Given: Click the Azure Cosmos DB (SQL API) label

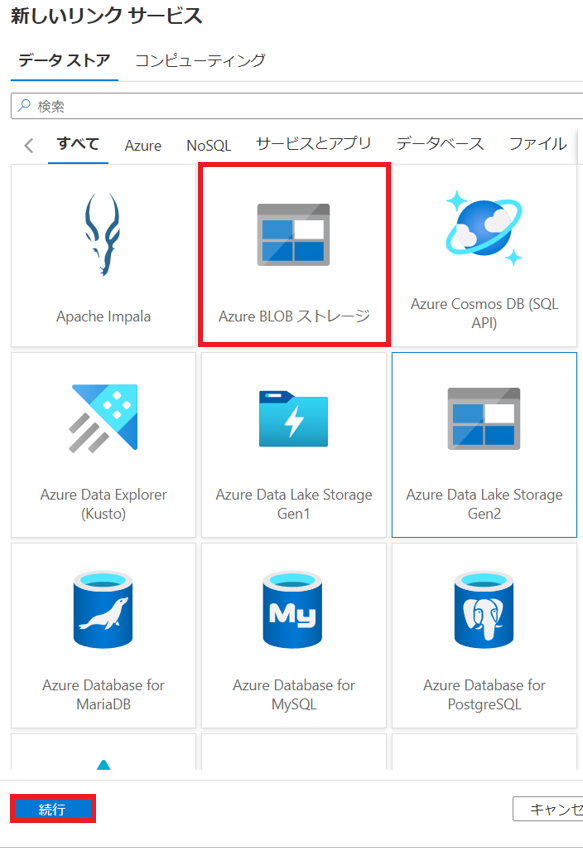Looking at the screenshot, I should click(484, 313).
